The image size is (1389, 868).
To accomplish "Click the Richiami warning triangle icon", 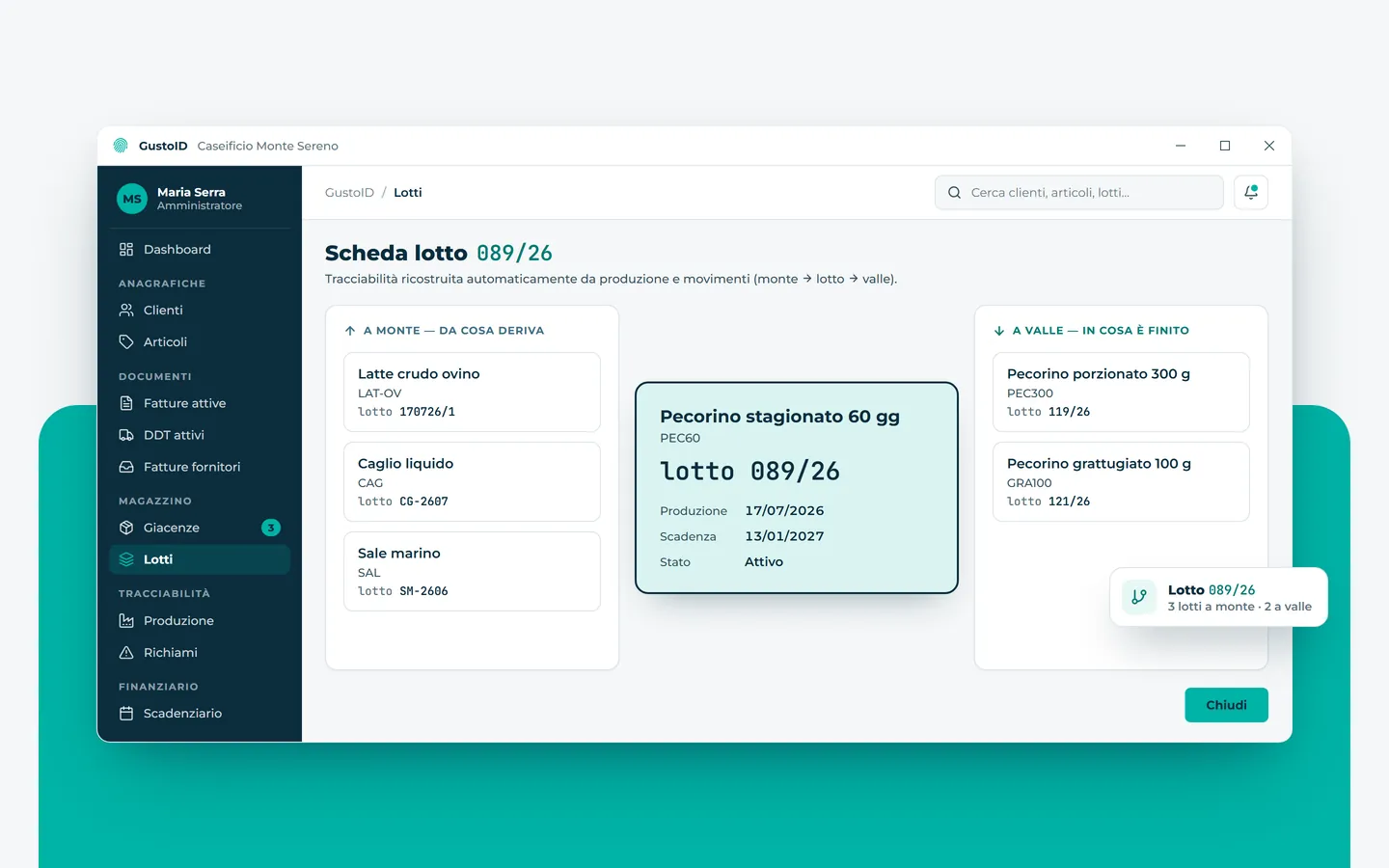I will tap(126, 652).
